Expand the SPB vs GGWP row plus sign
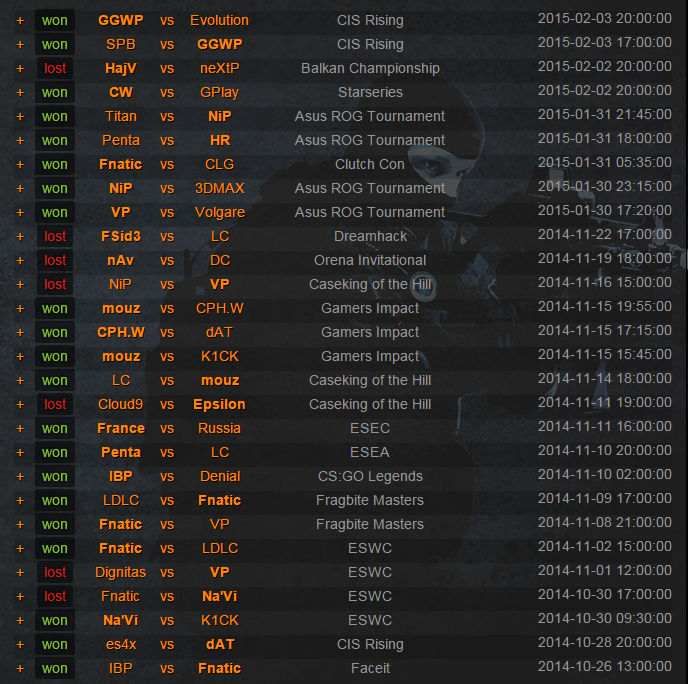 pos(20,45)
